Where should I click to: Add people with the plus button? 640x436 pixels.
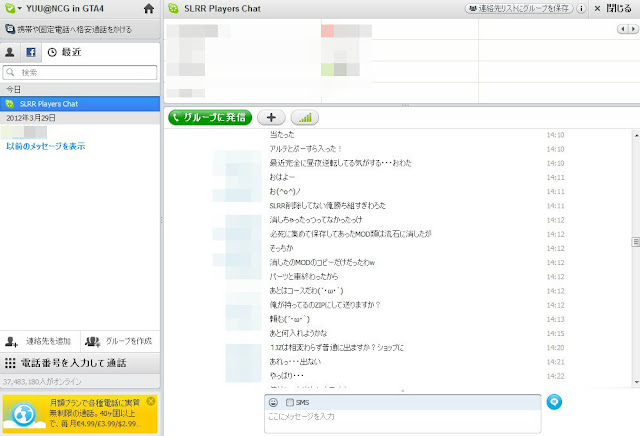(271, 118)
